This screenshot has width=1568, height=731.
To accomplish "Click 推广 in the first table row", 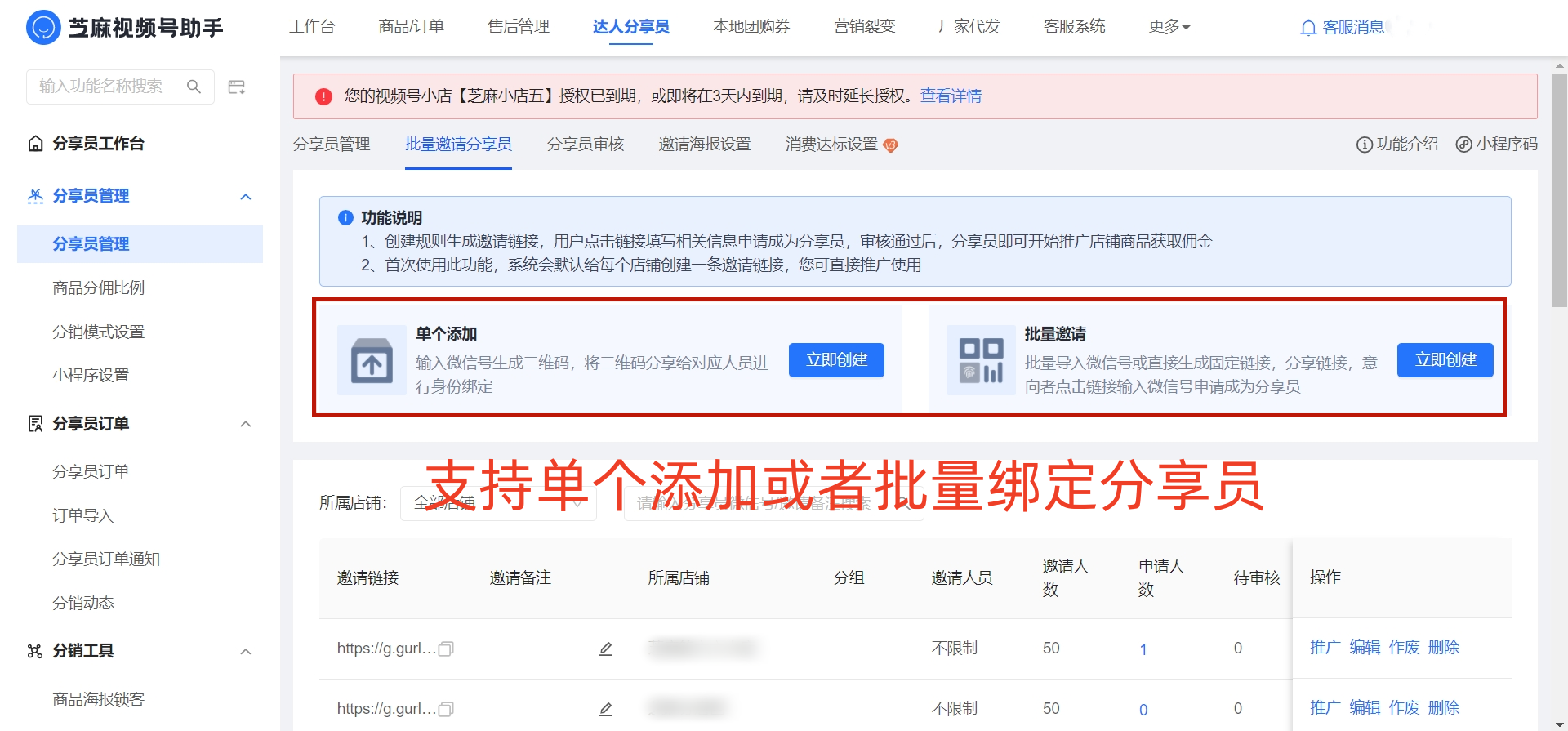I will [1325, 648].
